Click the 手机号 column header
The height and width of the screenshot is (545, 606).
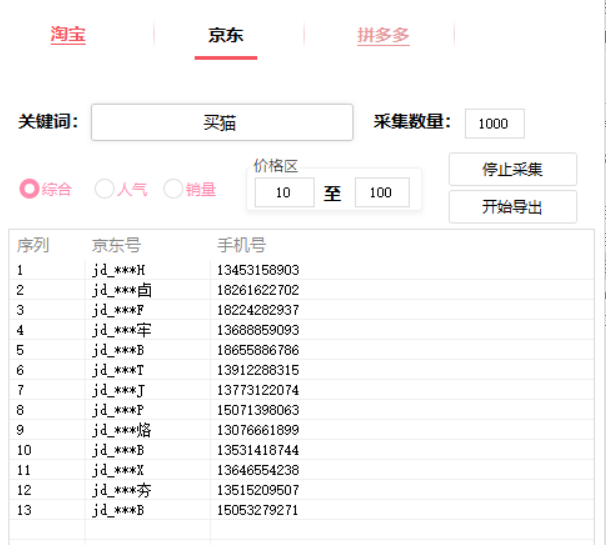242,245
